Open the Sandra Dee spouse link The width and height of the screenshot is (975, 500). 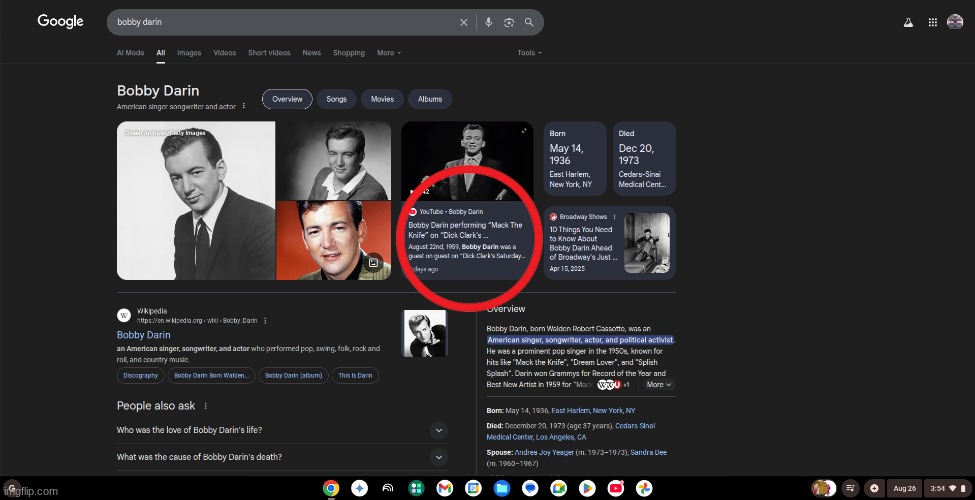pos(648,453)
